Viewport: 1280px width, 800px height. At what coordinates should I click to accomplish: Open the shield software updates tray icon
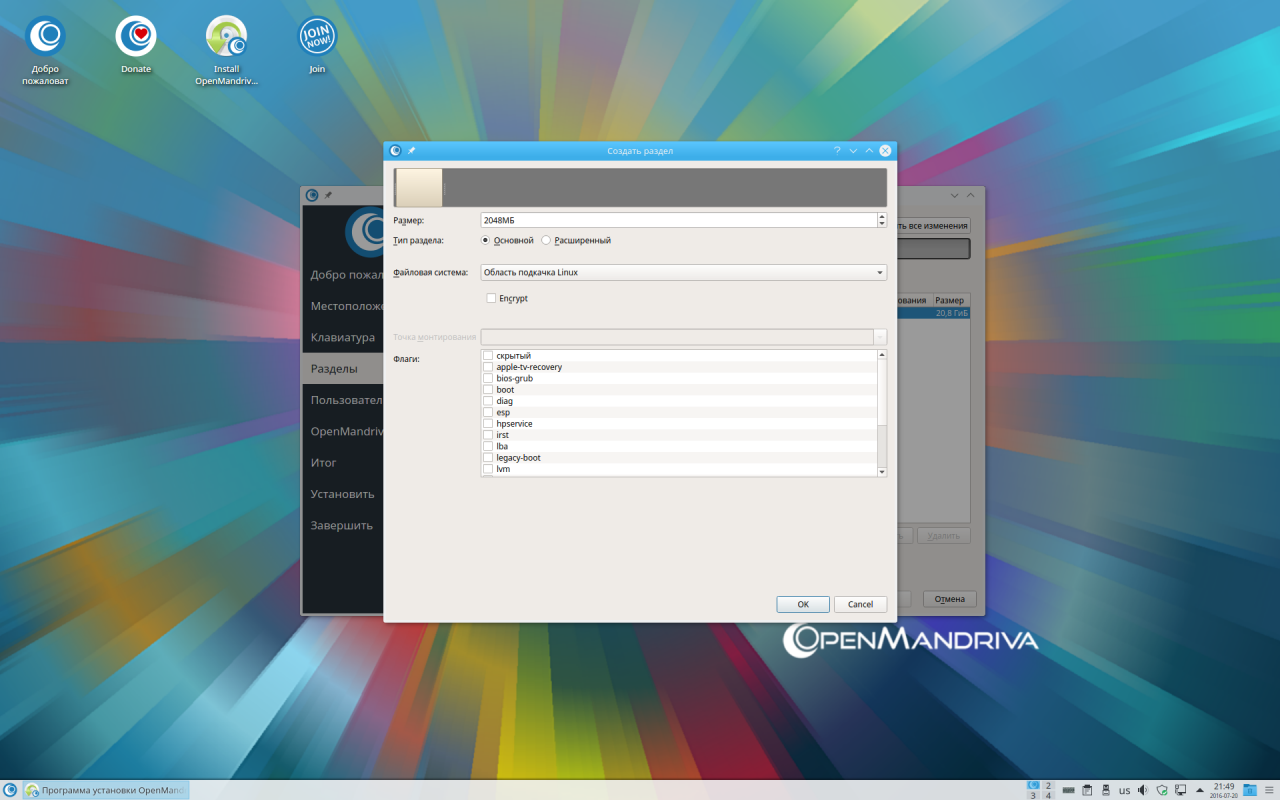pyautogui.click(x=1162, y=790)
